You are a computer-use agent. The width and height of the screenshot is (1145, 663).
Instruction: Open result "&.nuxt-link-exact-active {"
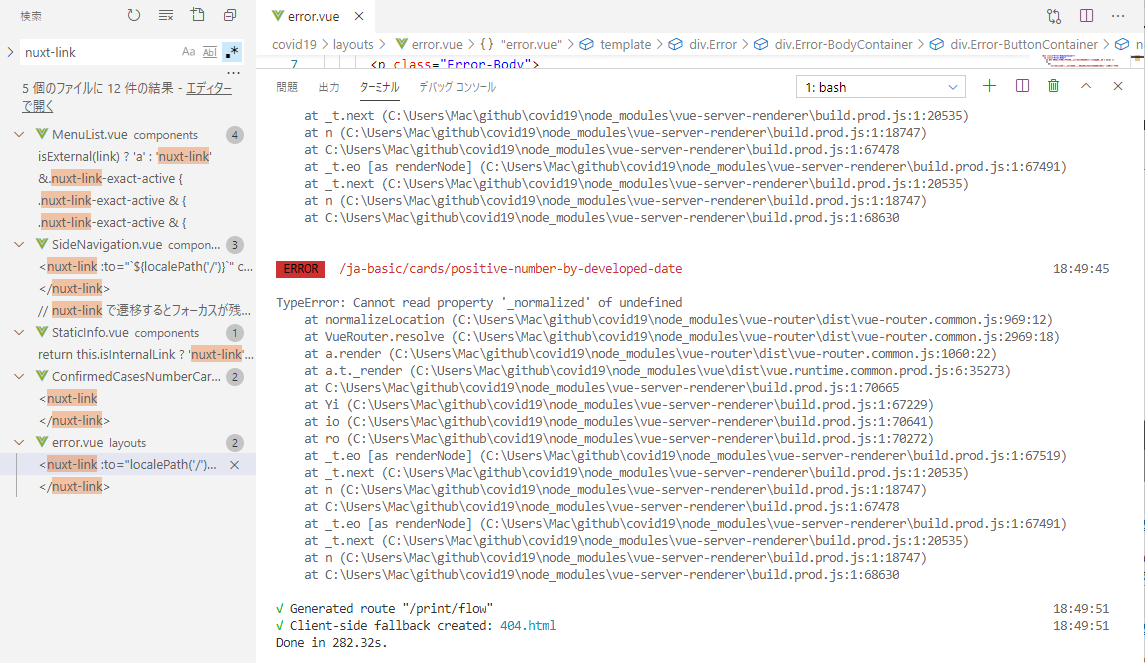tap(110, 178)
